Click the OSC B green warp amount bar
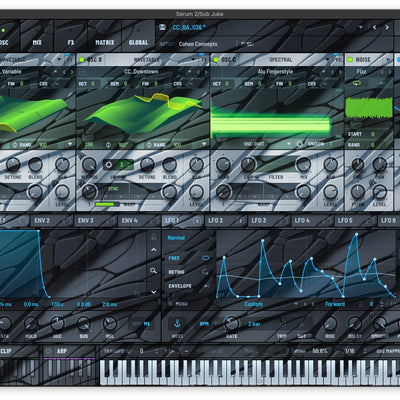Screen dimensions: 400x400 [107, 204]
